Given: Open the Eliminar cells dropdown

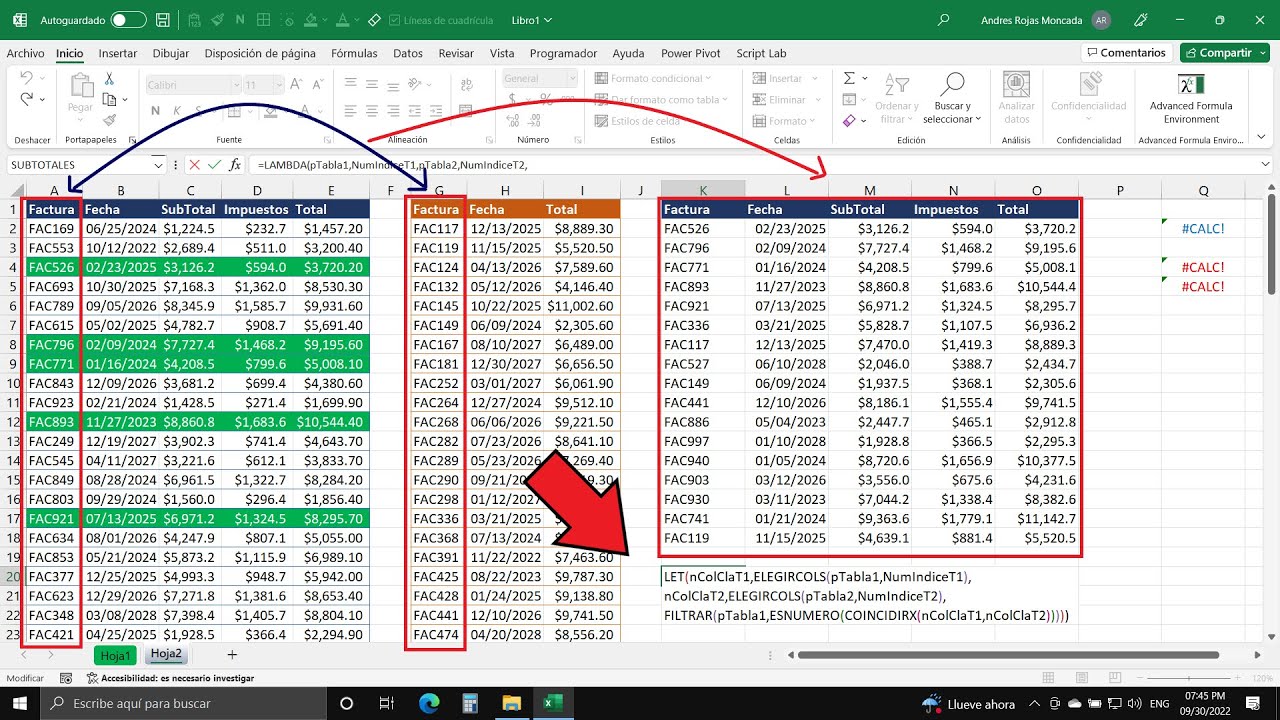Looking at the screenshot, I should (x=787, y=99).
